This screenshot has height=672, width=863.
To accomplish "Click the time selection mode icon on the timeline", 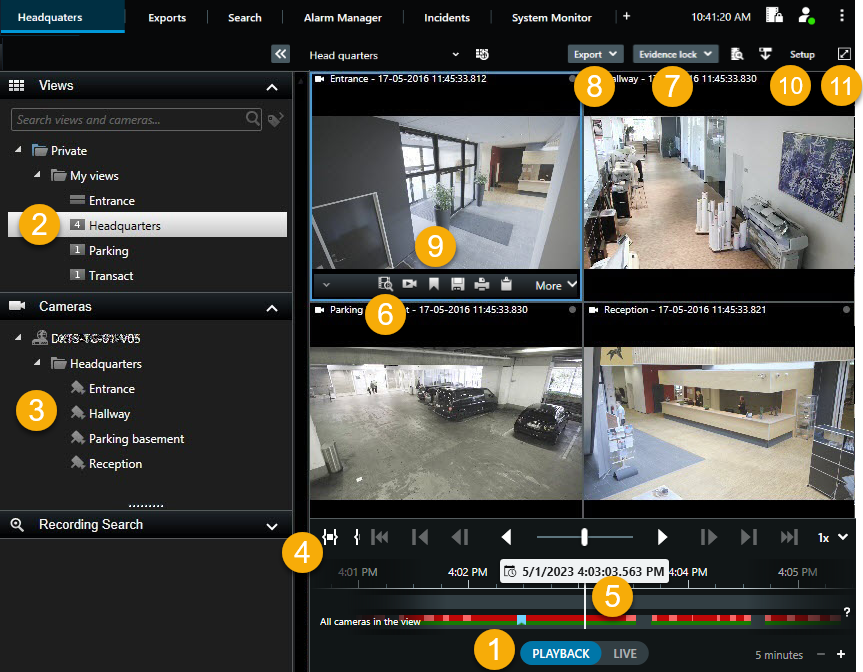I will (332, 537).
